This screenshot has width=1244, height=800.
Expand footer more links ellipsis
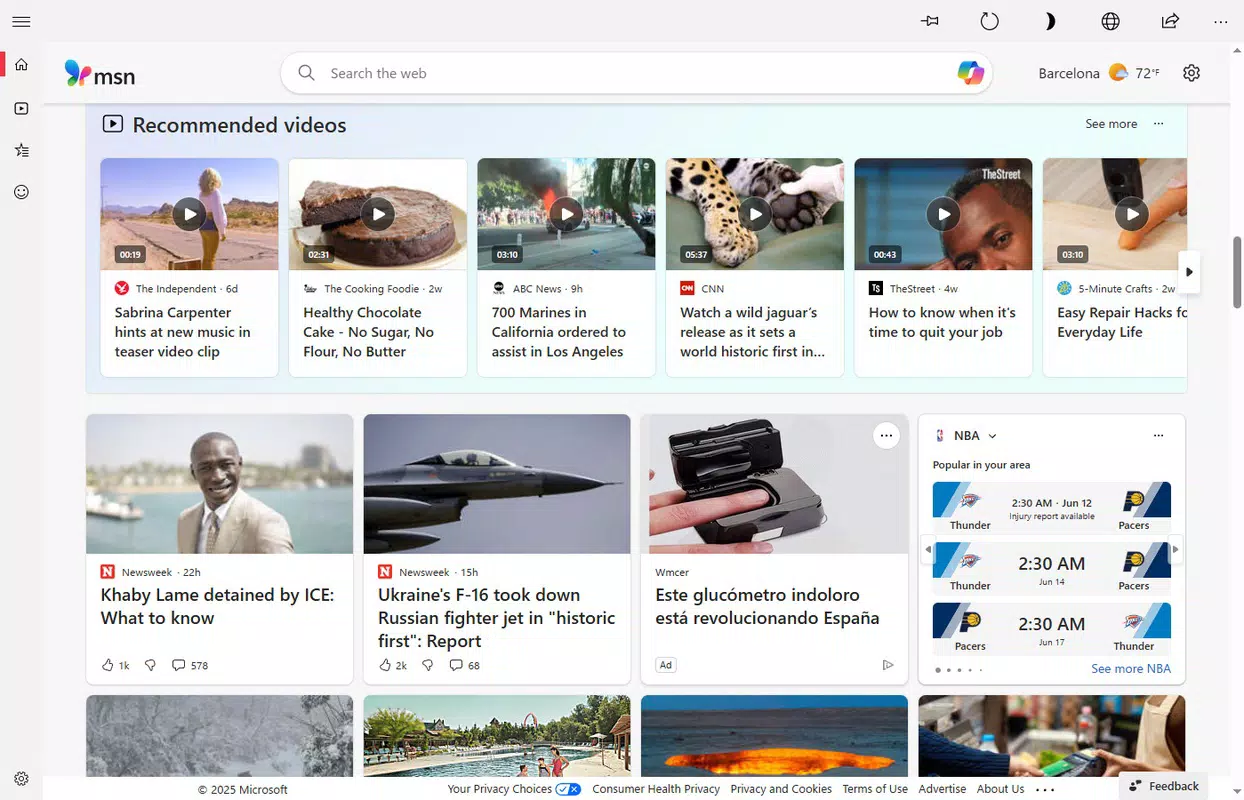(1045, 789)
